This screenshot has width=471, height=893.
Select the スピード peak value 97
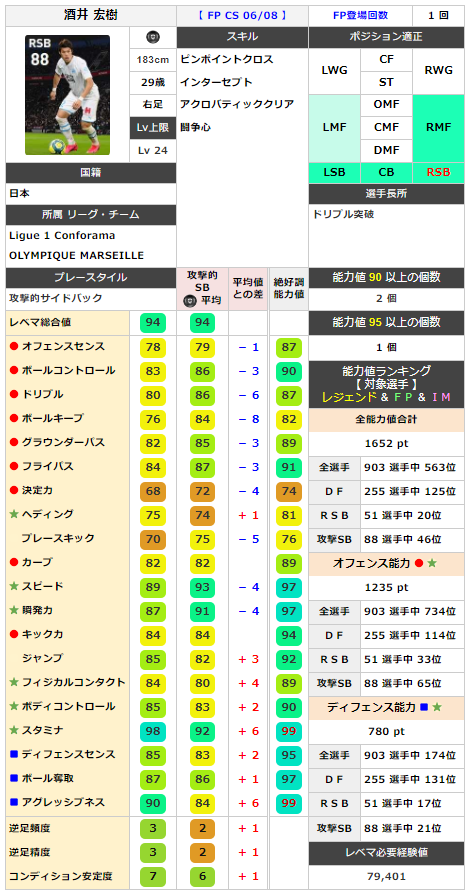click(288, 586)
